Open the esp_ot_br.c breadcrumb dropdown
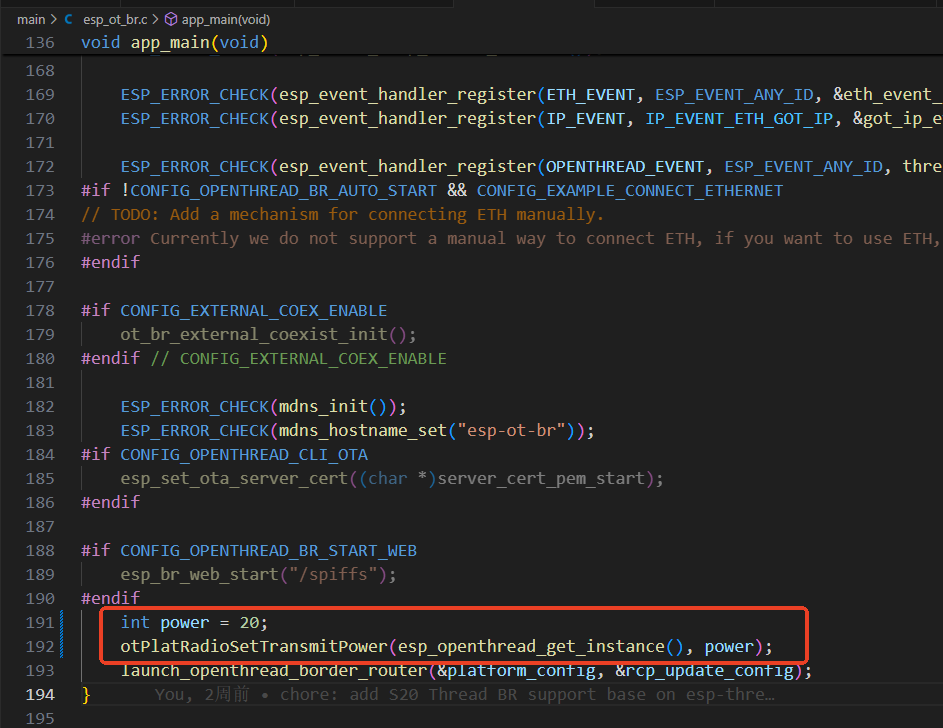The height and width of the screenshot is (728, 943). tap(115, 19)
